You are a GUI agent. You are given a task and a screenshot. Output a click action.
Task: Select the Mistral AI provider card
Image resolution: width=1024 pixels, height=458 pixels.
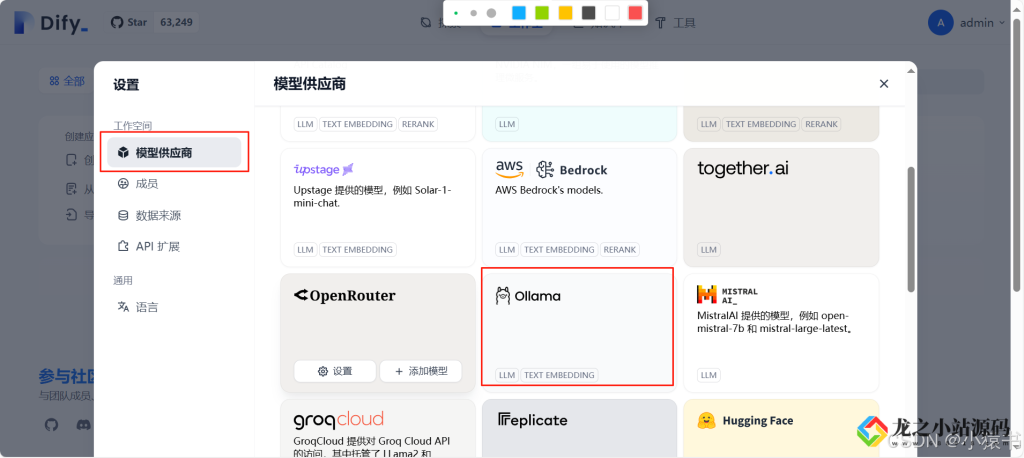pos(781,333)
